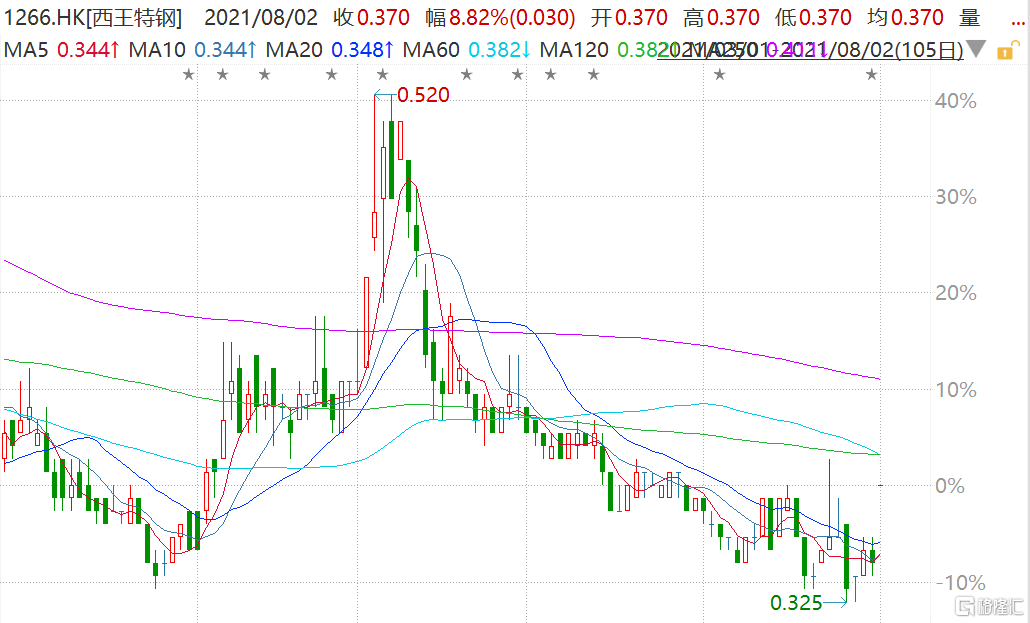Click the rightmost star event marker
The height and width of the screenshot is (623, 1030).
point(871,75)
